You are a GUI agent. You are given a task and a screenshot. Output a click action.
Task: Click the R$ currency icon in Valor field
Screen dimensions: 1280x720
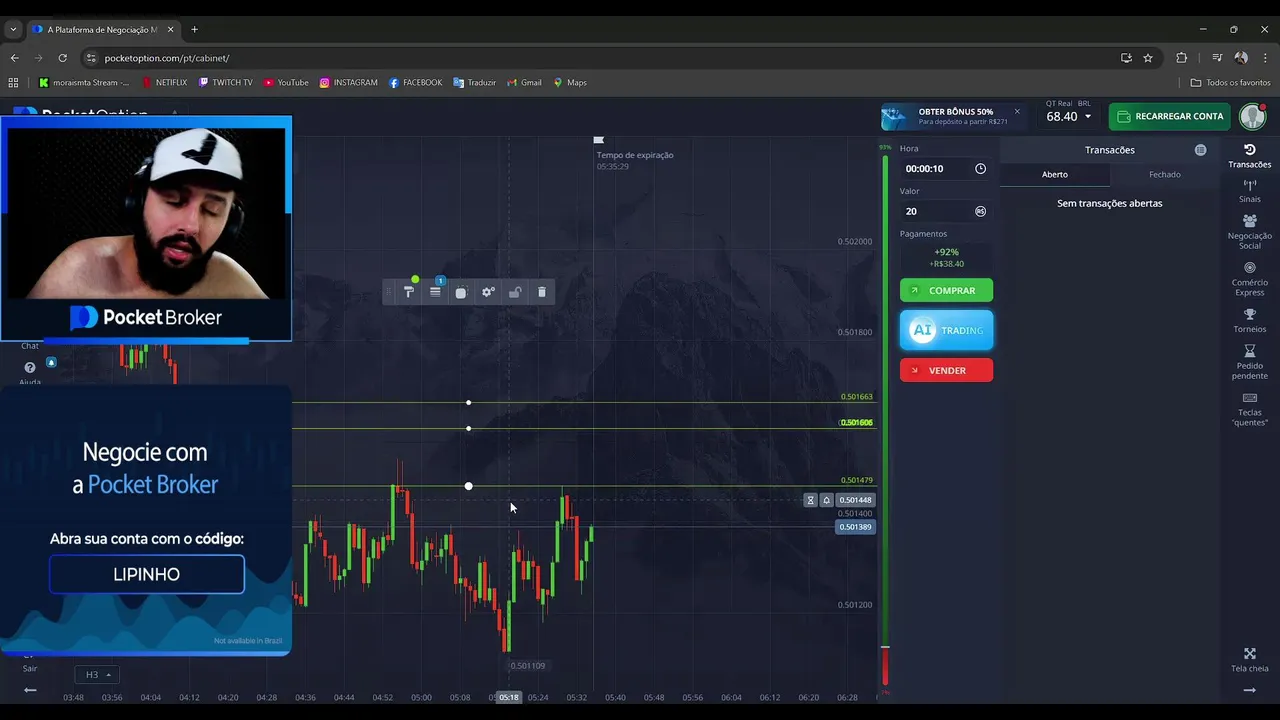click(980, 211)
